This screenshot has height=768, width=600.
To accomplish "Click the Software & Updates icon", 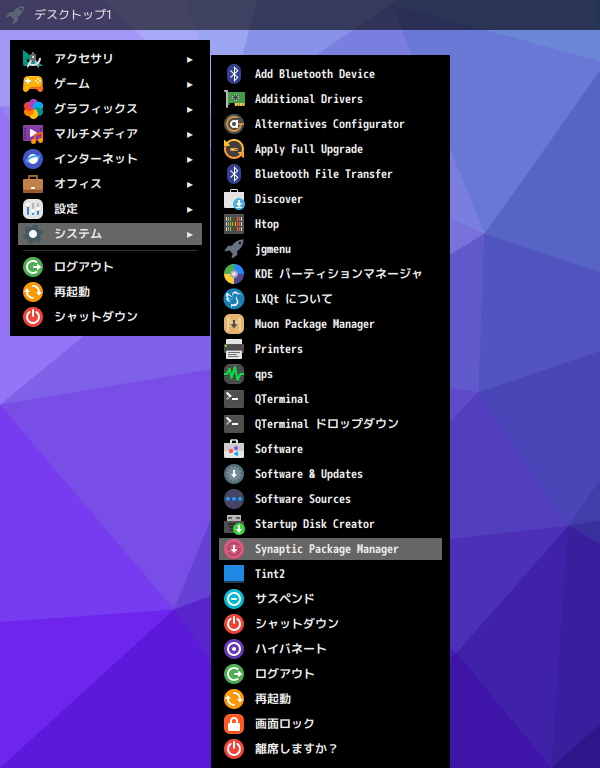I will pyautogui.click(x=234, y=474).
